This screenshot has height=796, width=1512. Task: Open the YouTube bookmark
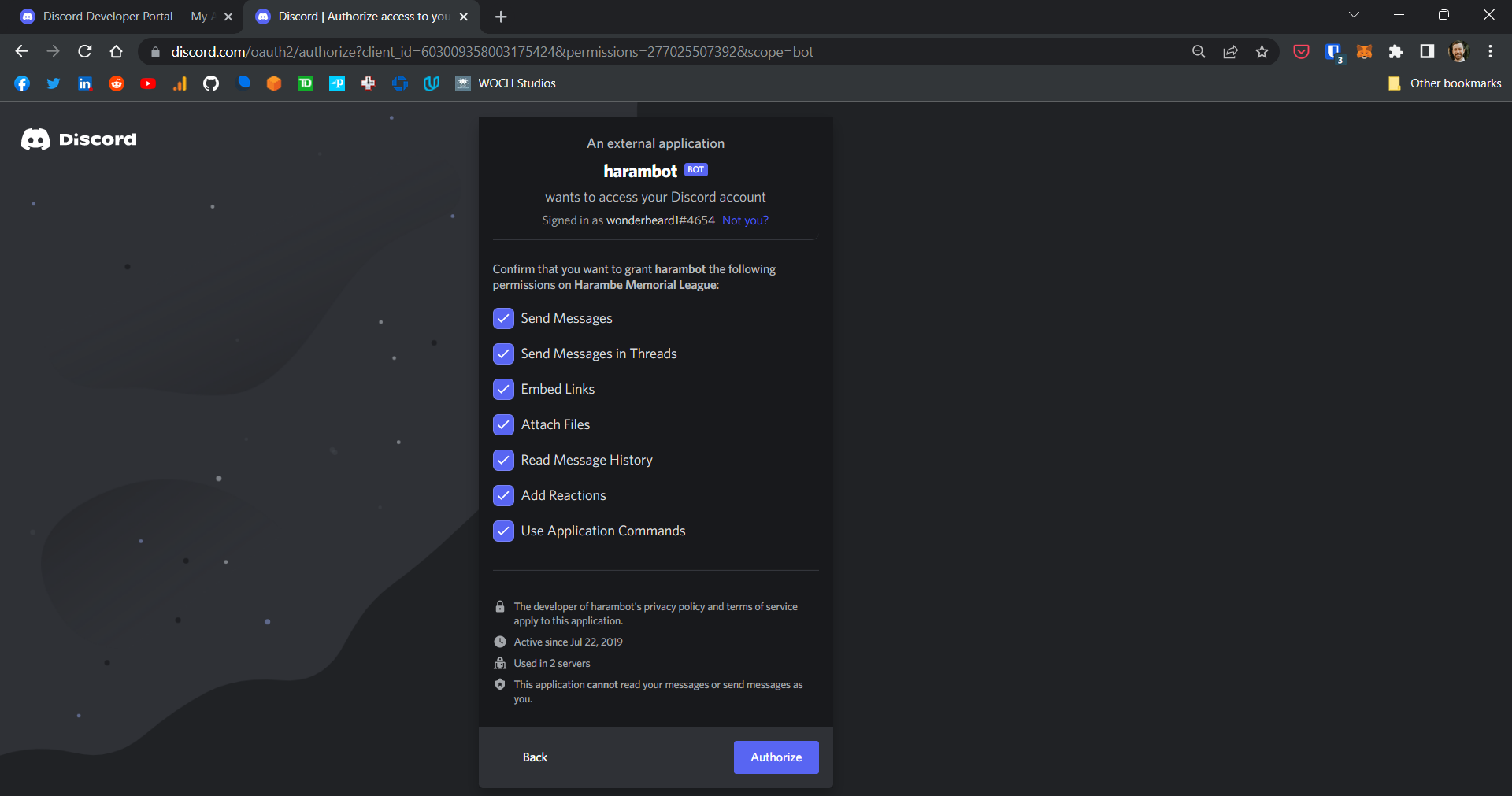coord(148,83)
